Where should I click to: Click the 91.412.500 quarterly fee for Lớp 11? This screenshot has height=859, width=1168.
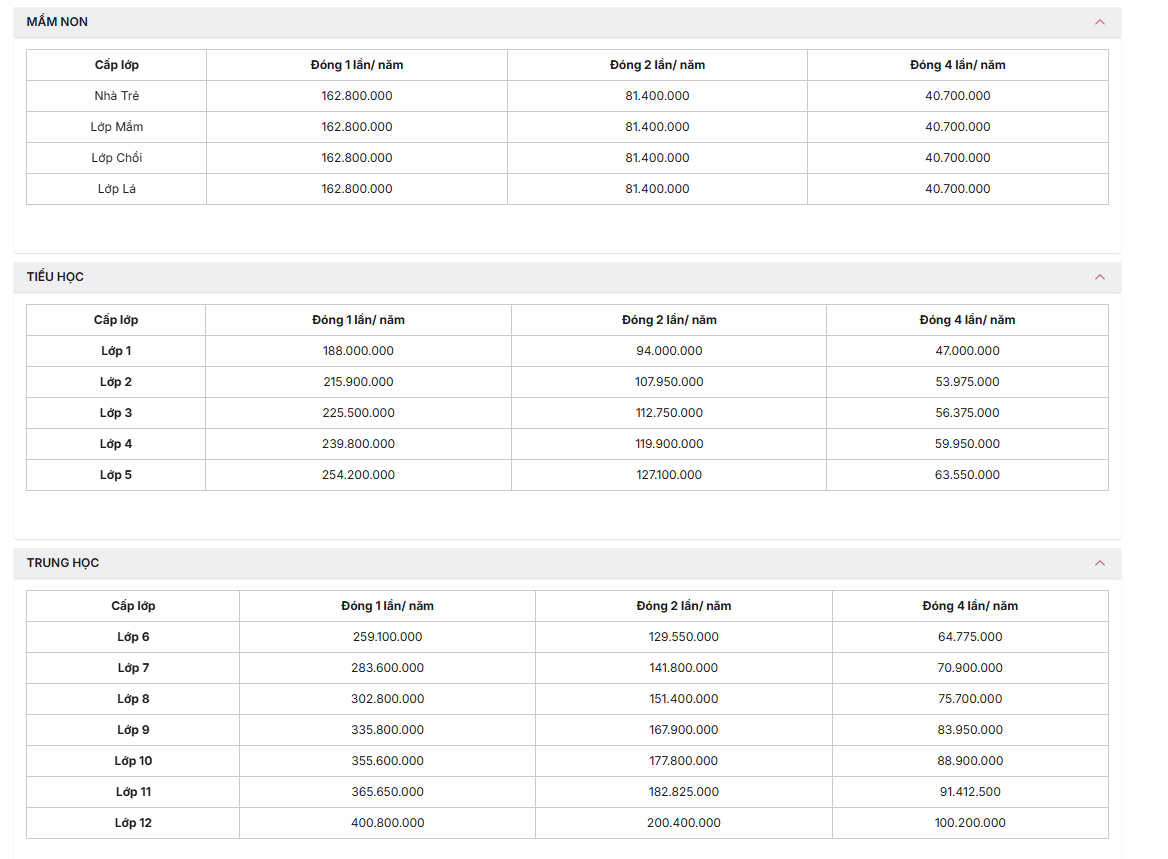970,792
